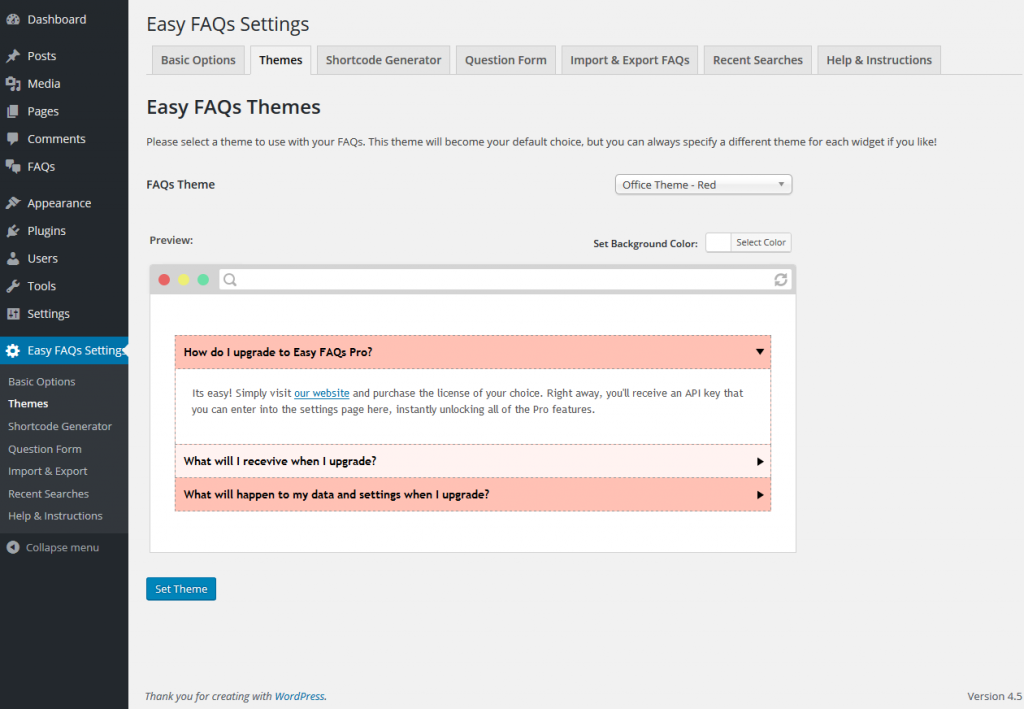Click the Dashboard gauge icon in sidebar
The image size is (1024, 709).
tap(13, 19)
